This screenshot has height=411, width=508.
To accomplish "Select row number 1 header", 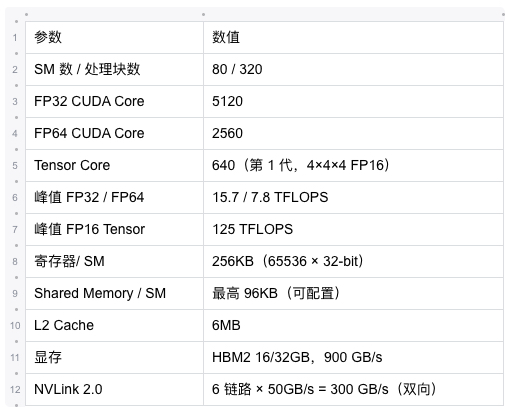I will [x=15, y=38].
